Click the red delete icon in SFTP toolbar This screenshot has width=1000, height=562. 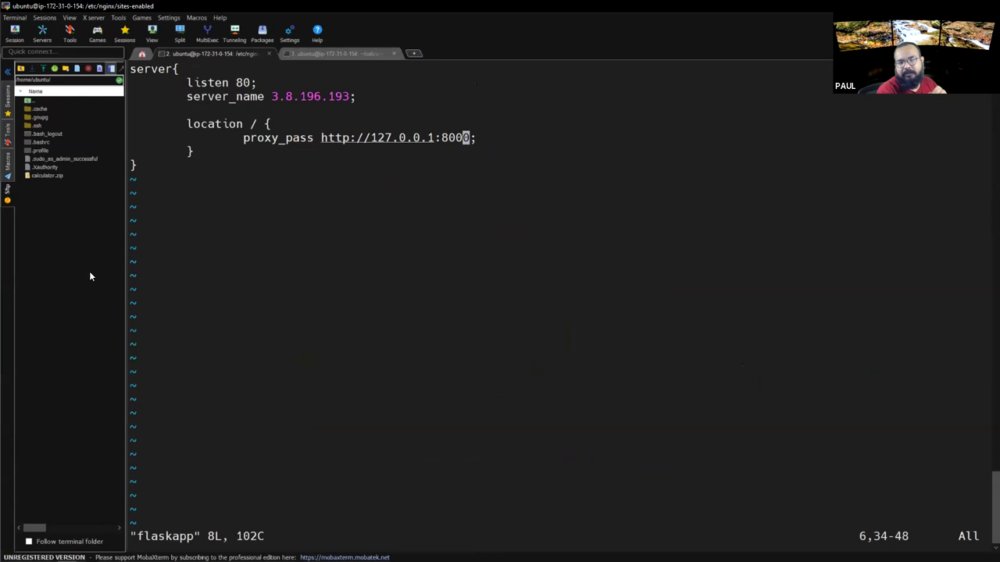[x=88, y=68]
